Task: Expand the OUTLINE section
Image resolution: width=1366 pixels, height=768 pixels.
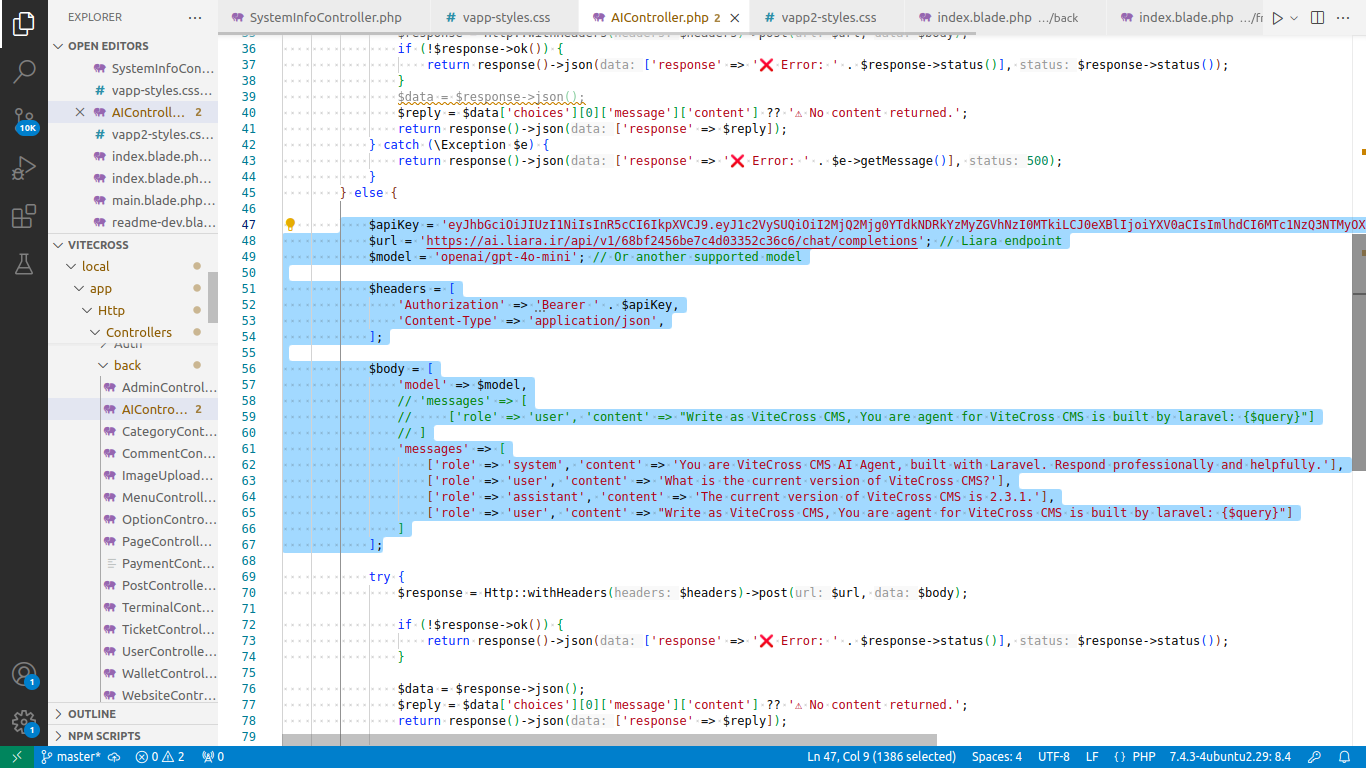Action: point(92,714)
